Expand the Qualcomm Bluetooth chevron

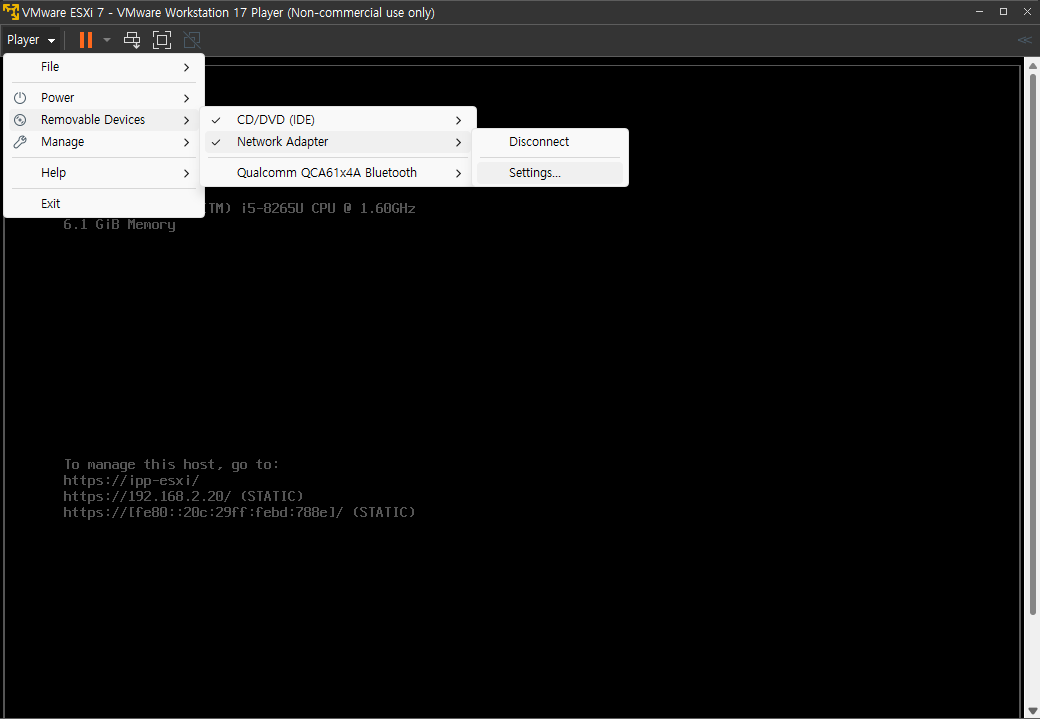(x=458, y=173)
